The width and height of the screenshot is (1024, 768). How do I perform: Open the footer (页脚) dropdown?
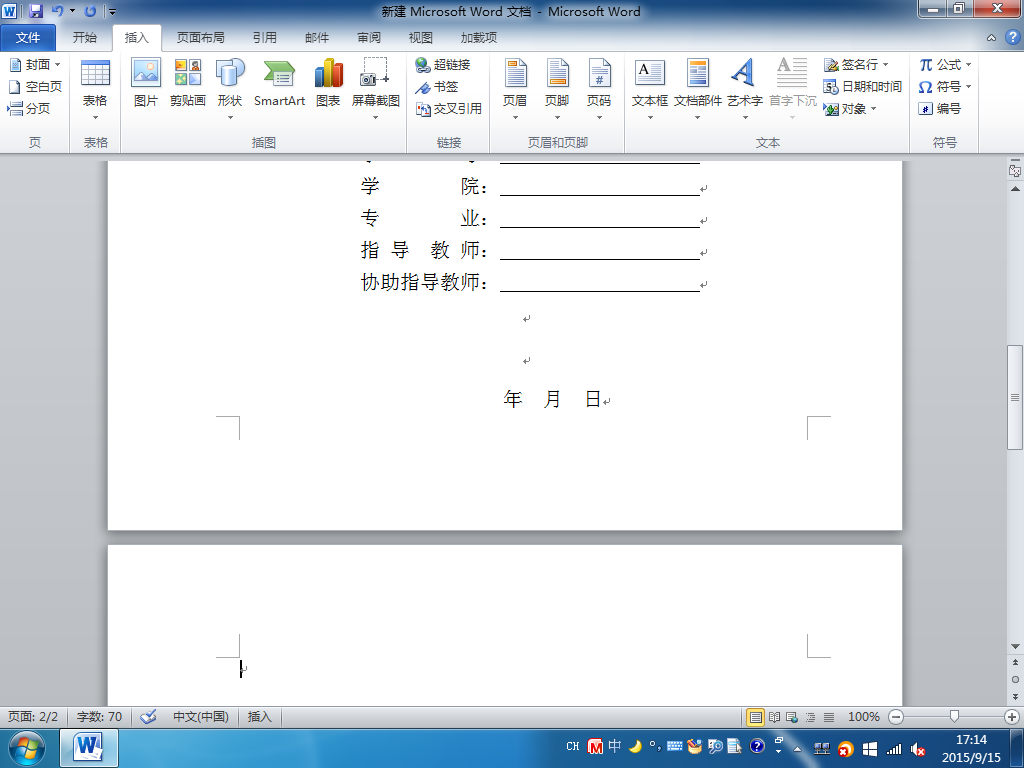click(x=557, y=89)
